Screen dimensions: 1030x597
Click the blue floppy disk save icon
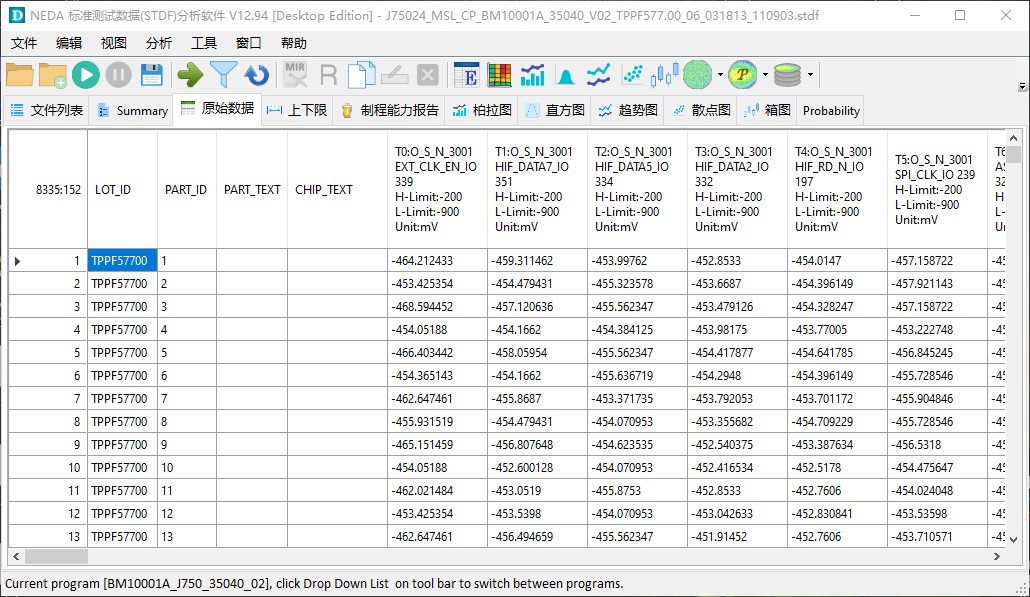(x=151, y=75)
